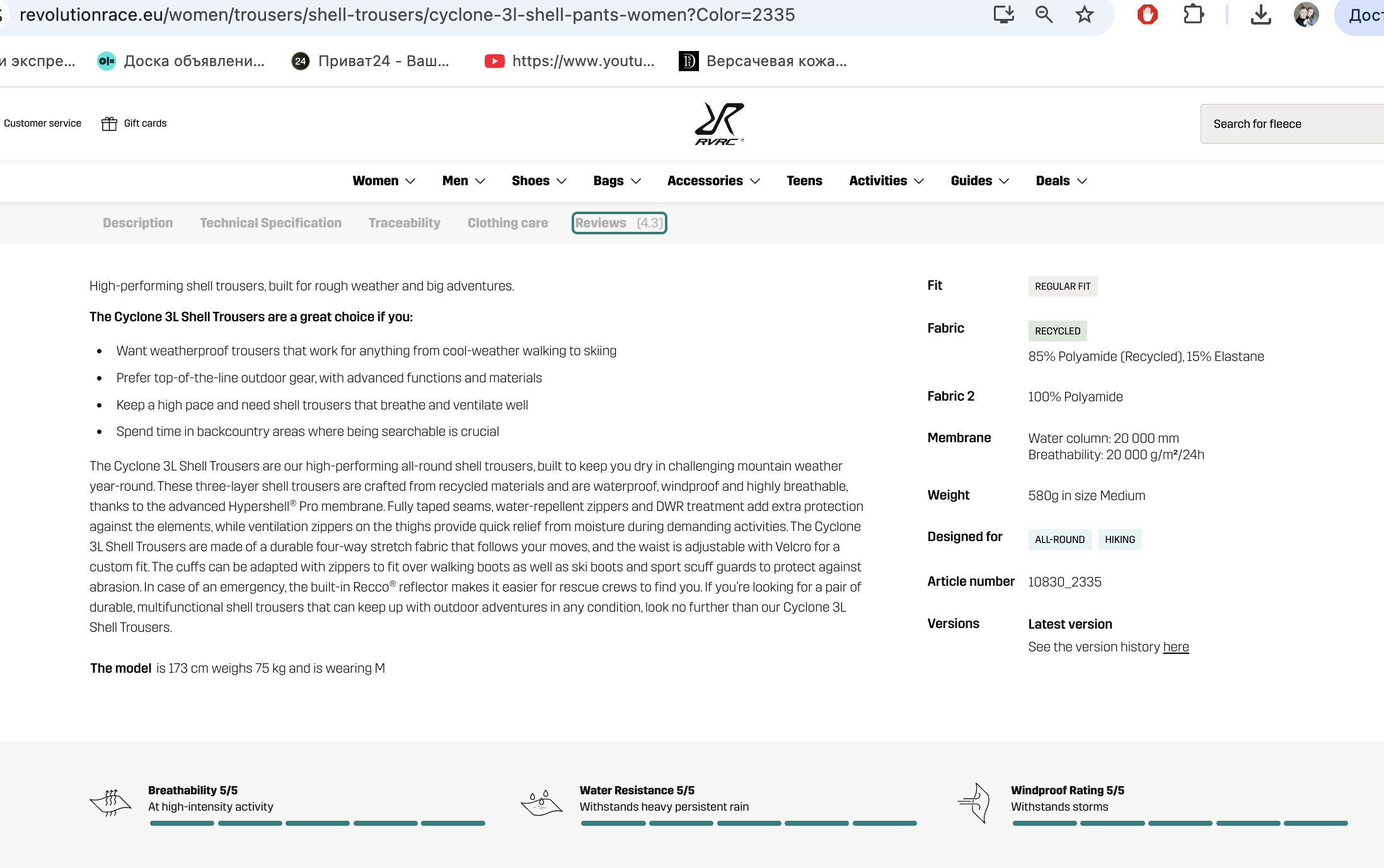Open the extensions puzzle icon
Image resolution: width=1384 pixels, height=868 pixels.
(1193, 14)
